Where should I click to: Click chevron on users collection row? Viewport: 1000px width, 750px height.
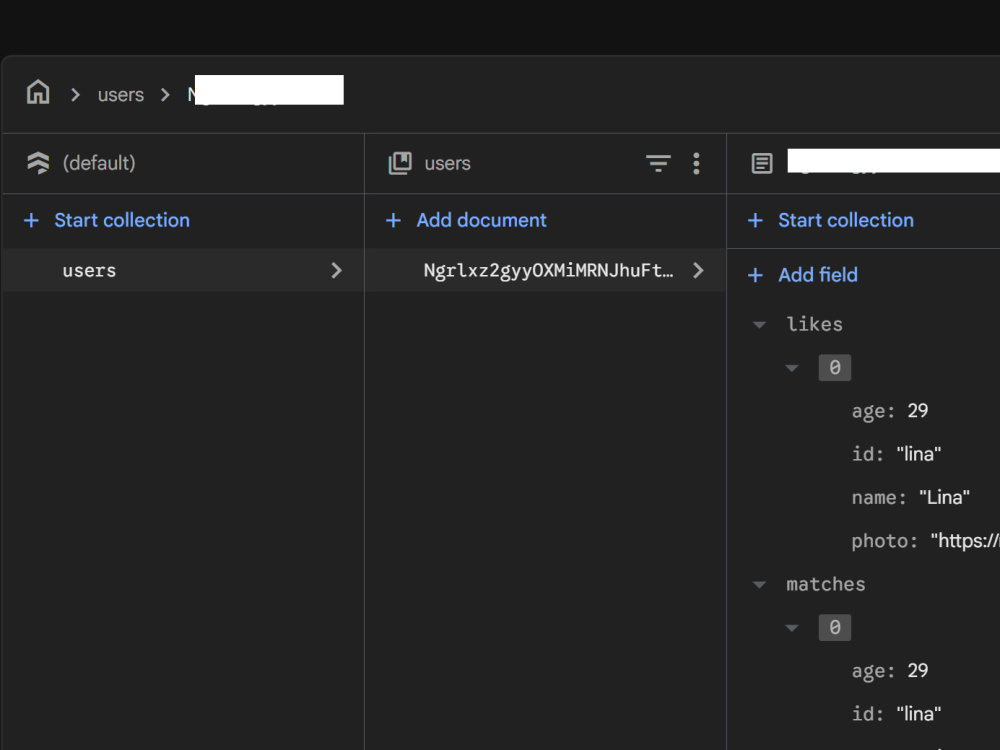pyautogui.click(x=337, y=270)
